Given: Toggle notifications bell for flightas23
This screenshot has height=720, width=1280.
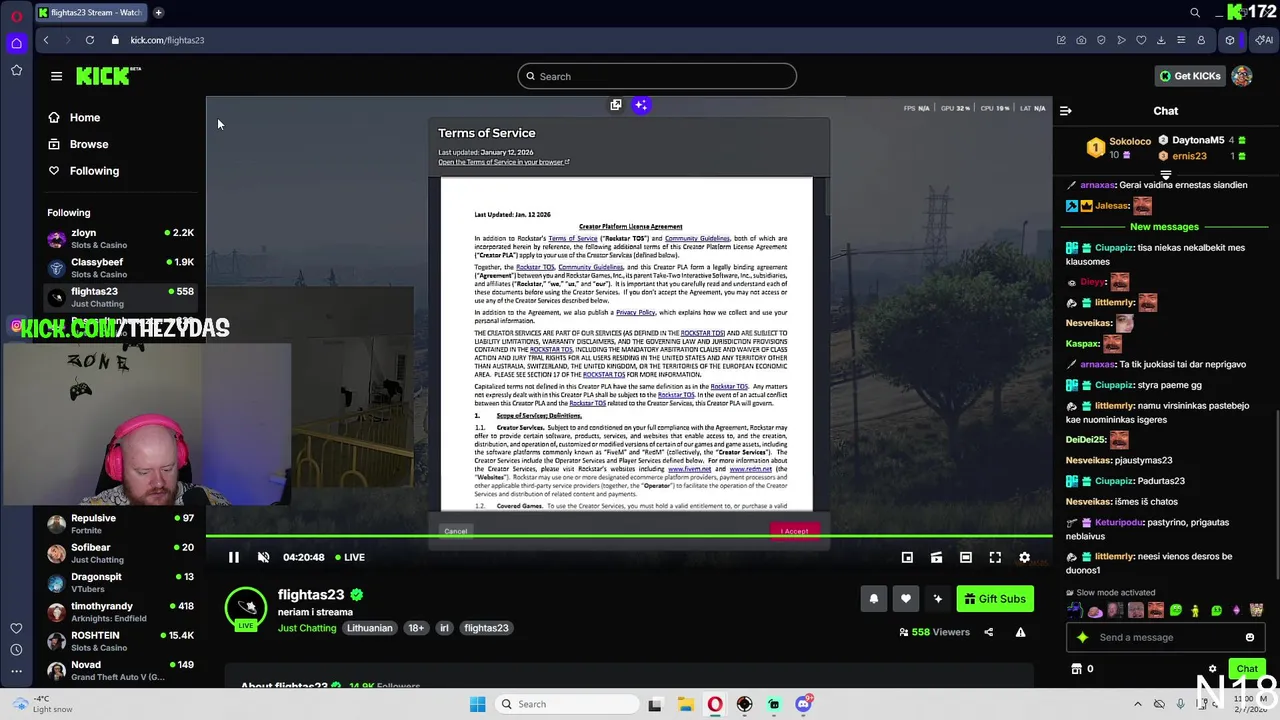Looking at the screenshot, I should coord(873,598).
